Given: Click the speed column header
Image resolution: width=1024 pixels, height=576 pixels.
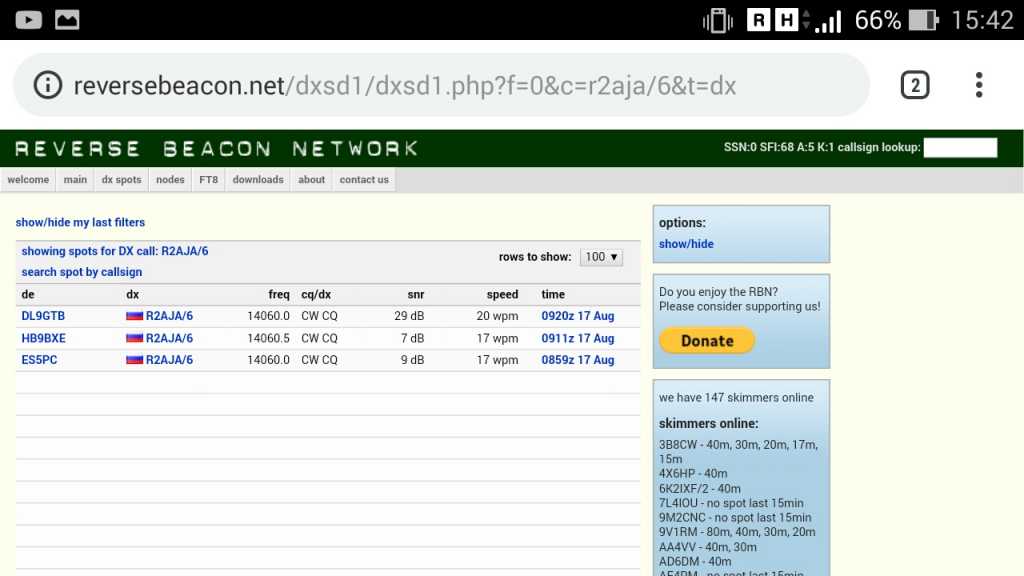Looking at the screenshot, I should (502, 295).
